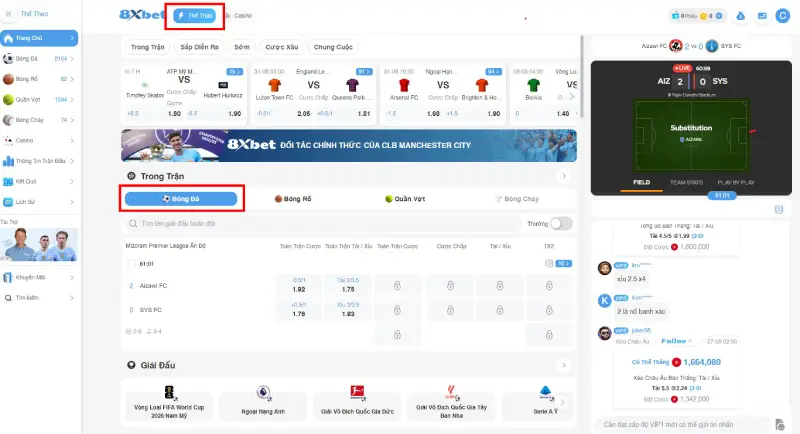Image resolution: width=800 pixels, height=434 pixels.
Task: Open the Arsenal FC vs Brighton match card
Action: [443, 94]
